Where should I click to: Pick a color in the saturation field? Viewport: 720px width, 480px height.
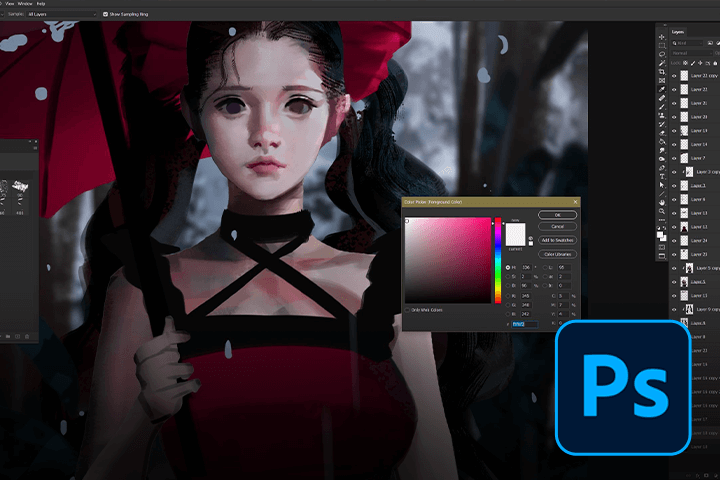point(448,260)
